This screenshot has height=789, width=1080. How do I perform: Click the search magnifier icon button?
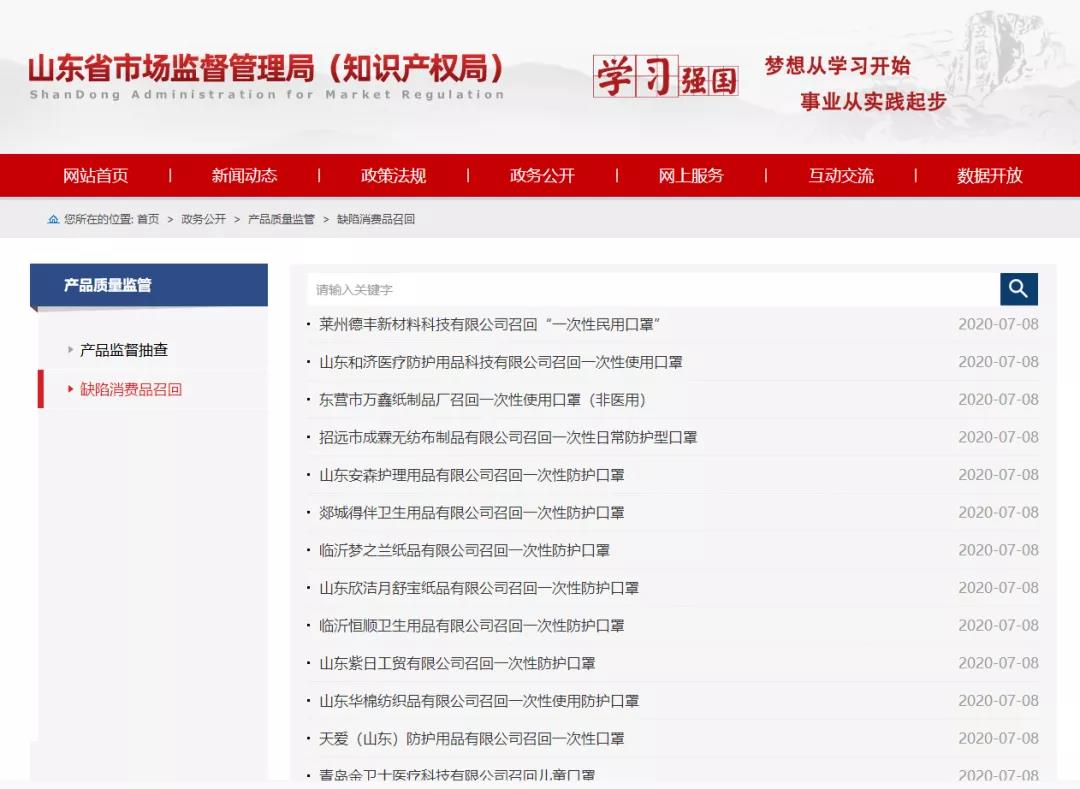tap(1018, 289)
